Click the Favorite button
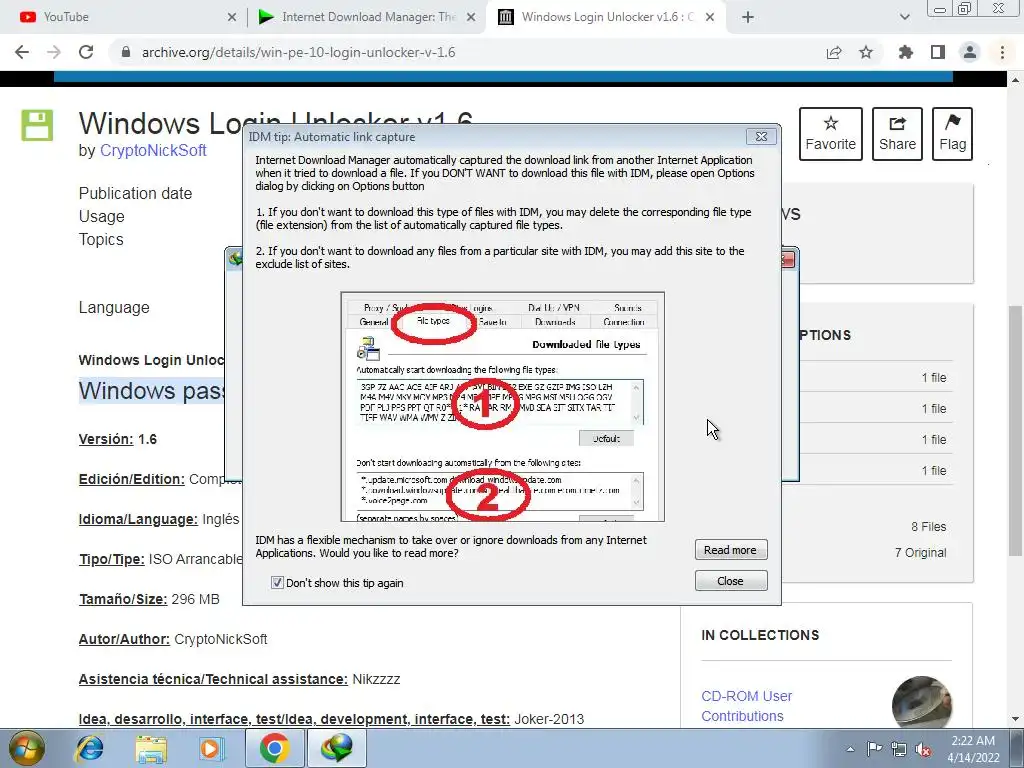 pos(831,134)
